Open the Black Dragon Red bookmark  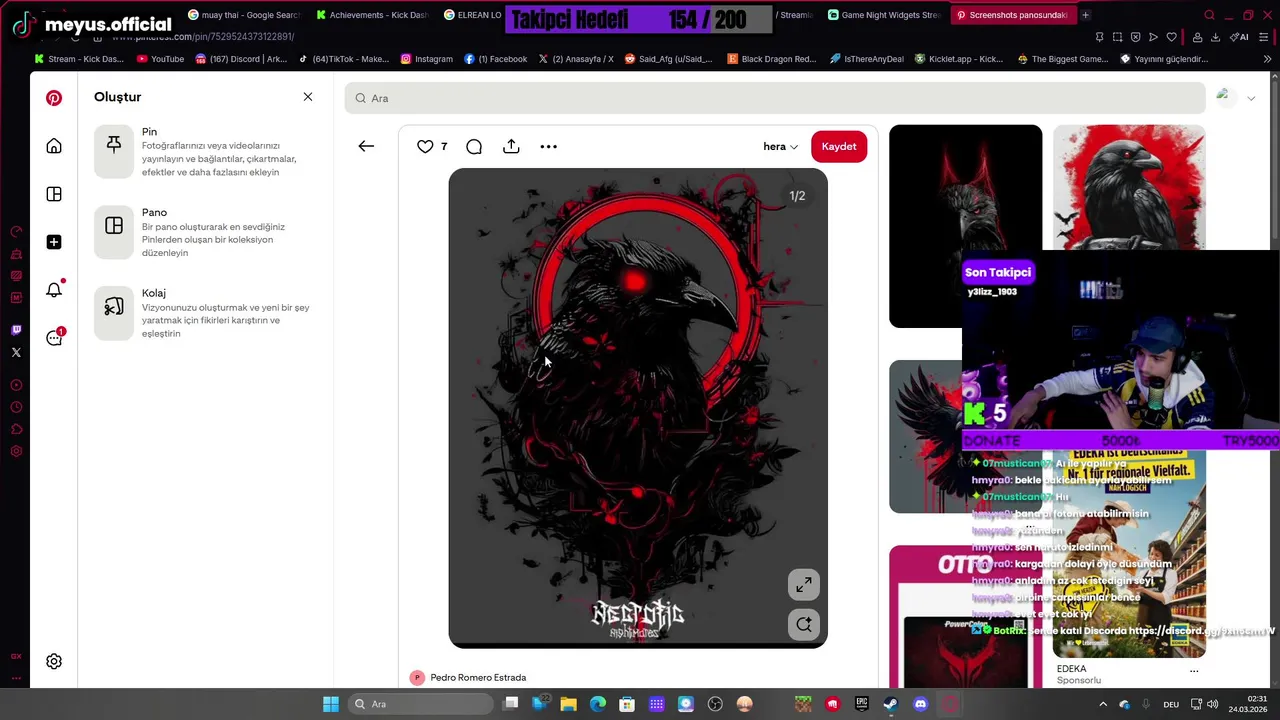772,59
